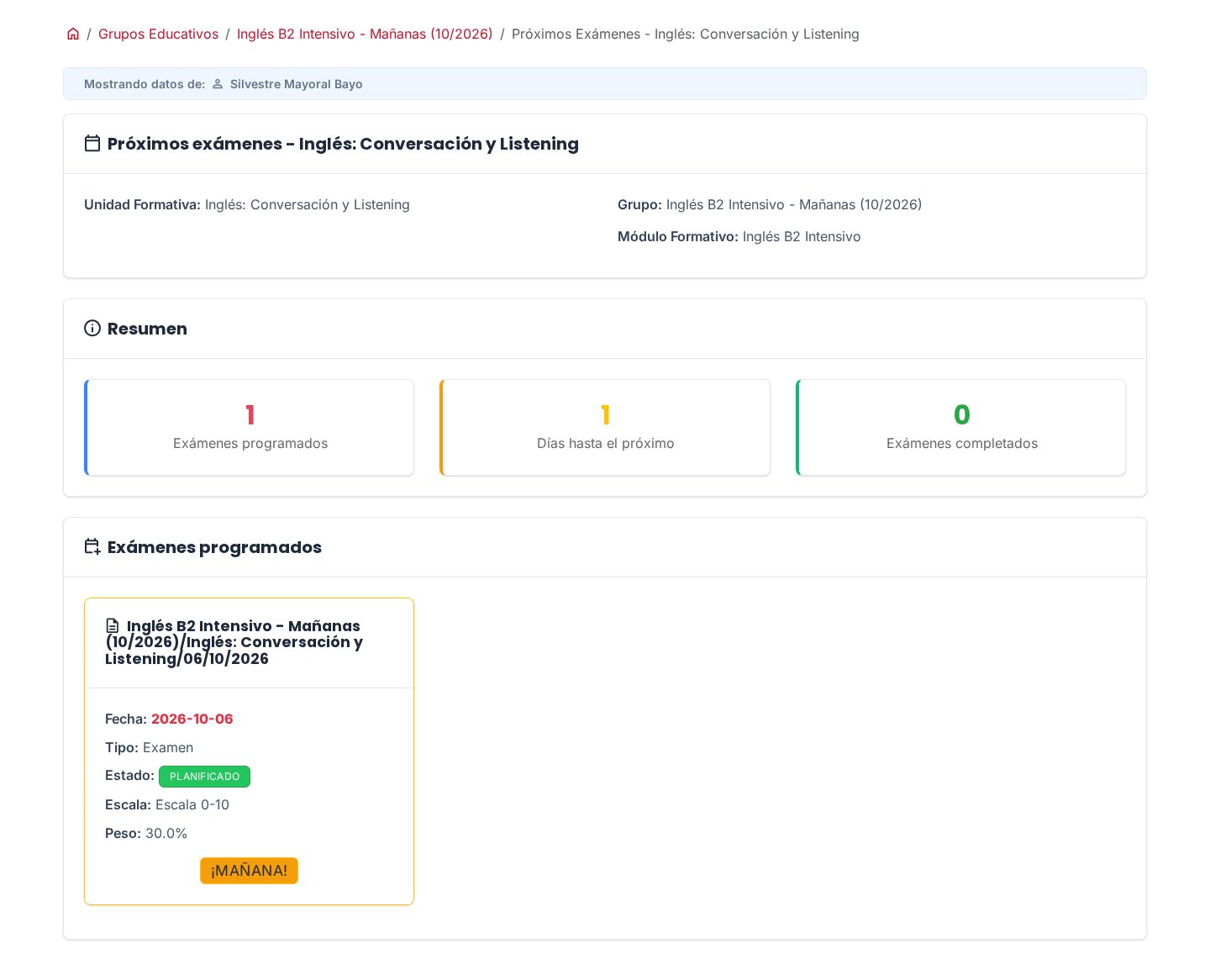Image resolution: width=1210 pixels, height=980 pixels.
Task: Click the Escala 0-10 value
Action: pos(192,804)
